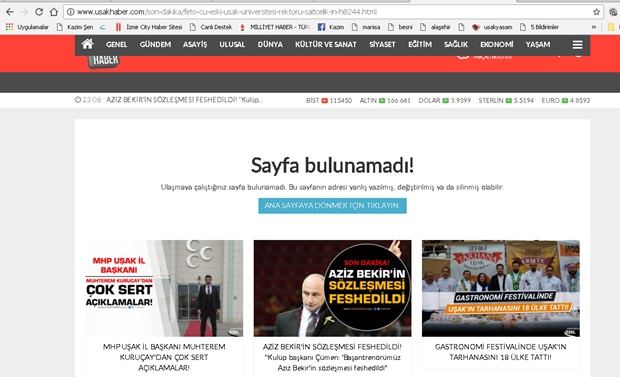Open the besni bookmark
This screenshot has width=620, height=377.
(x=400, y=27)
